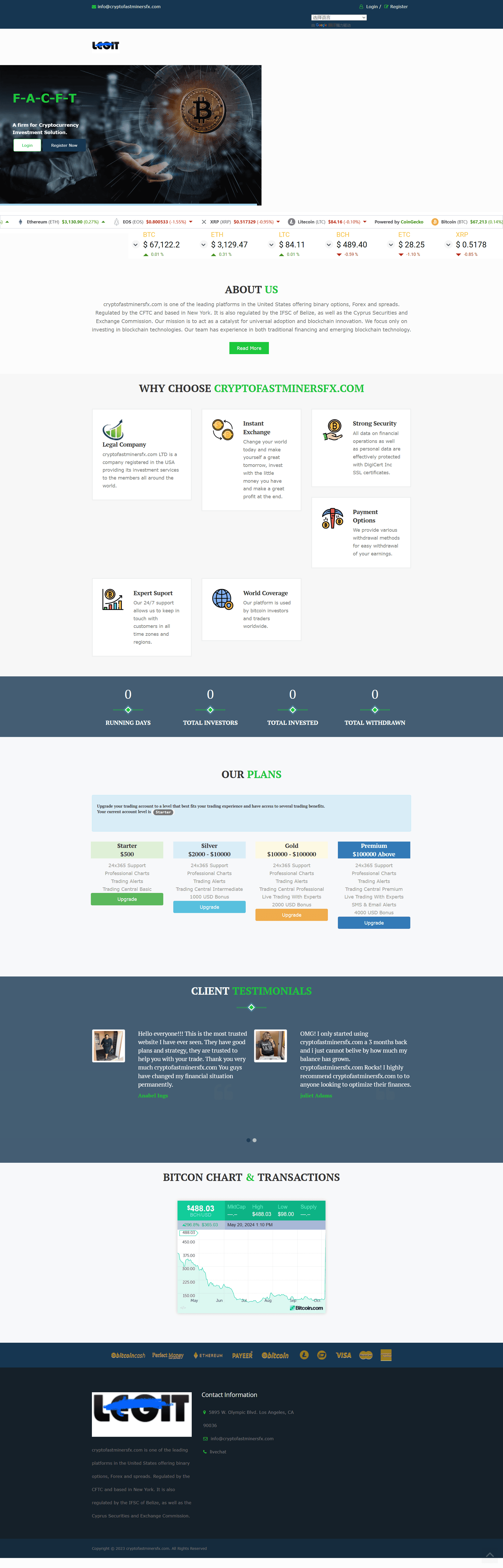The width and height of the screenshot is (503, 1568).
Task: Click the Read More button under About Us
Action: 249,348
